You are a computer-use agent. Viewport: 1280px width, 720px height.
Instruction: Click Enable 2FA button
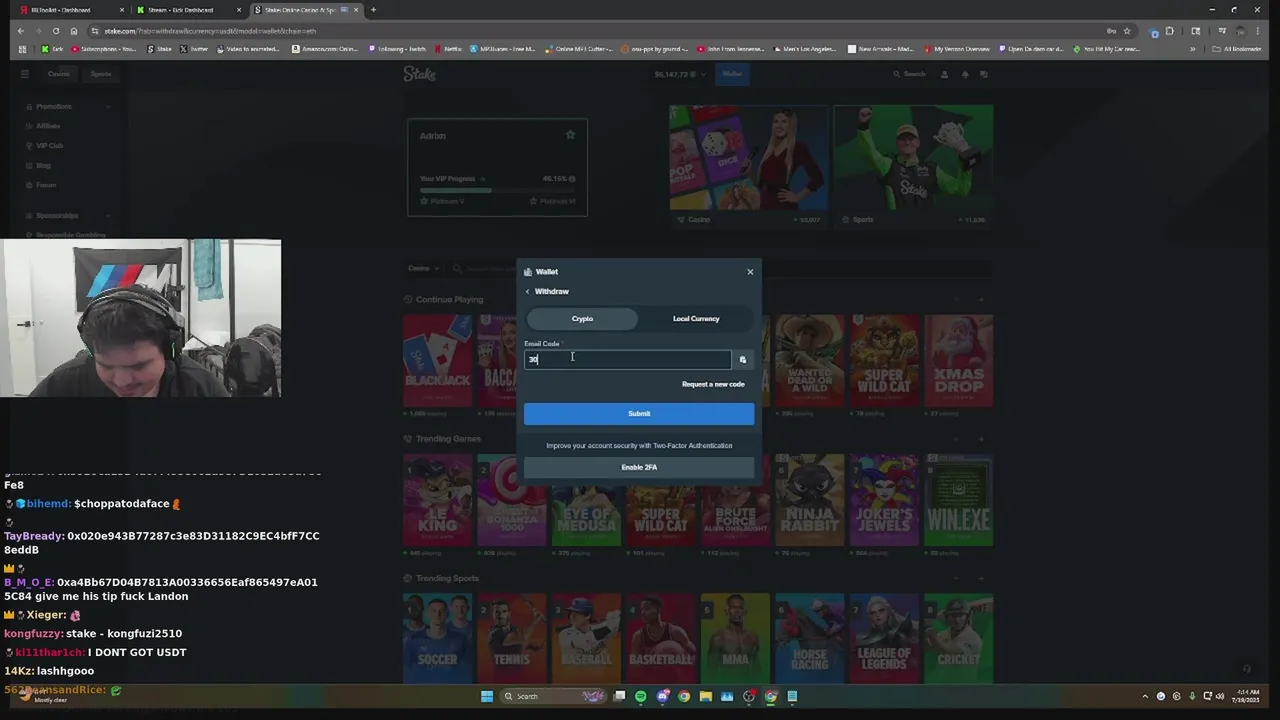coord(639,467)
